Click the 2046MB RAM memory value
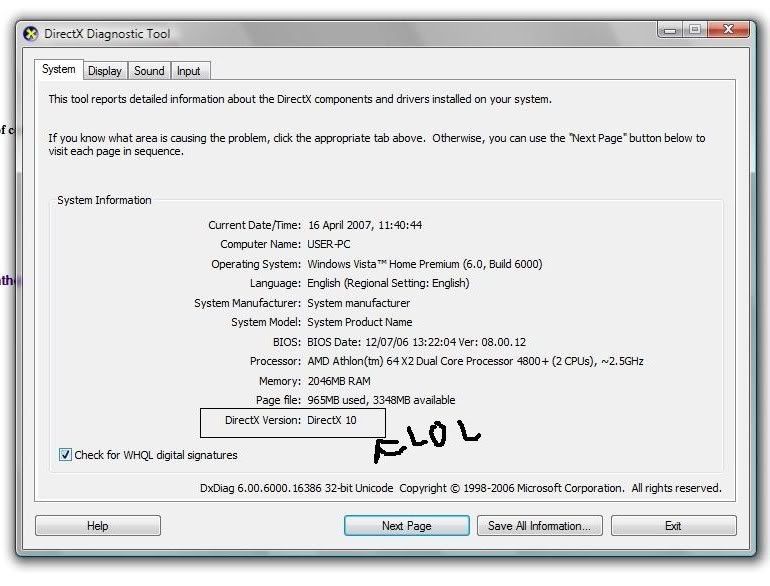This screenshot has width=770, height=586. [x=339, y=381]
